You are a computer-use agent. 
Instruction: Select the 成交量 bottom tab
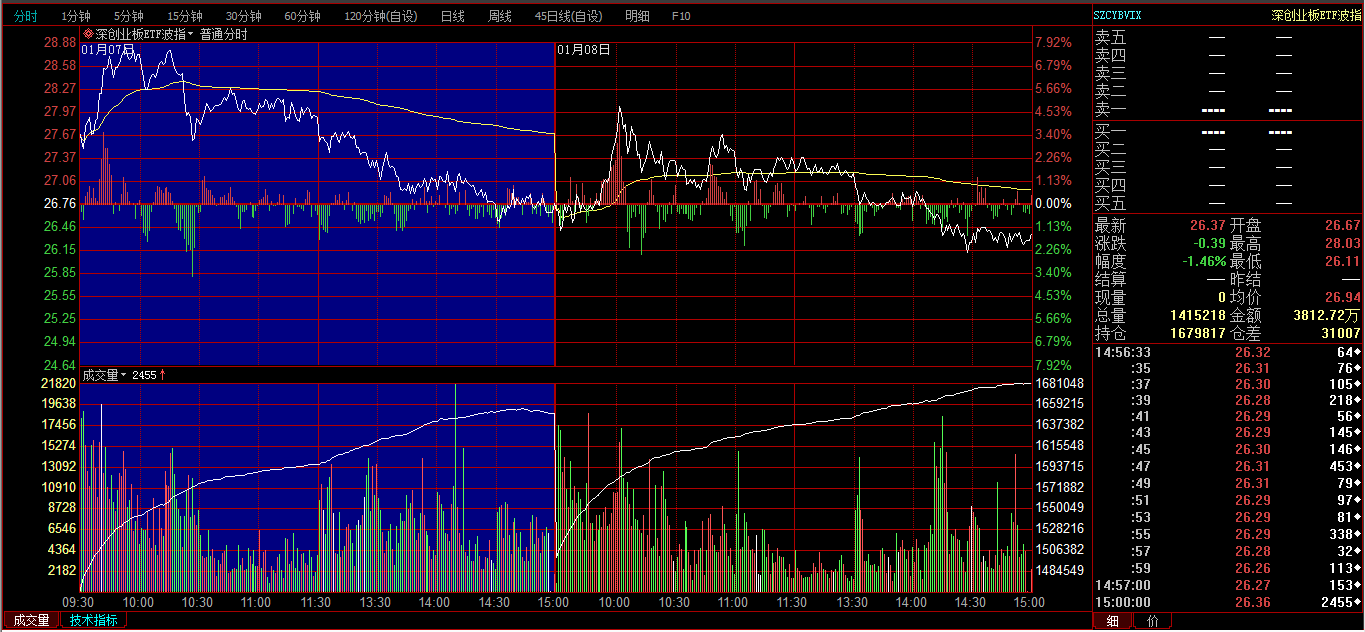31,620
